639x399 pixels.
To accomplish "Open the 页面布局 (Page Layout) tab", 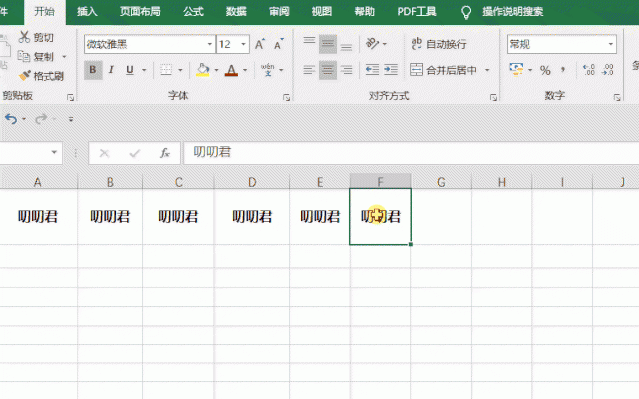I will click(140, 12).
